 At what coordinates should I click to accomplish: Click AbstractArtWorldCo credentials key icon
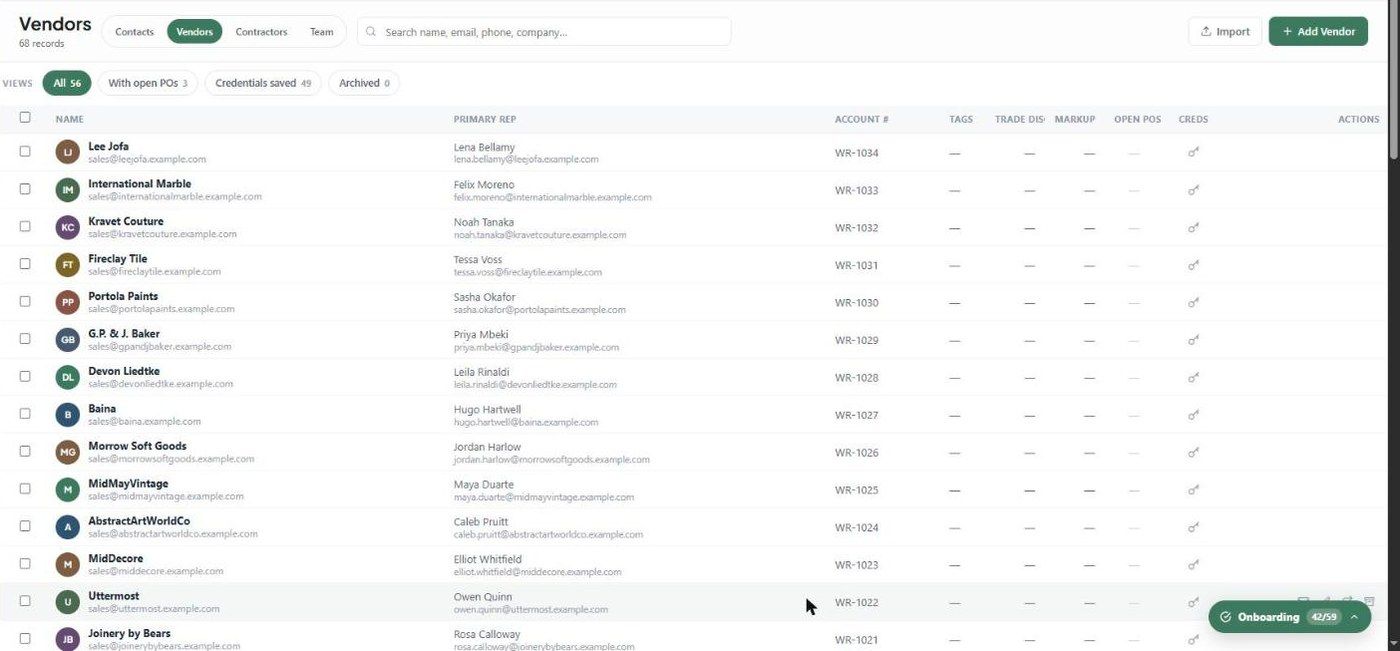pyautogui.click(x=1193, y=527)
